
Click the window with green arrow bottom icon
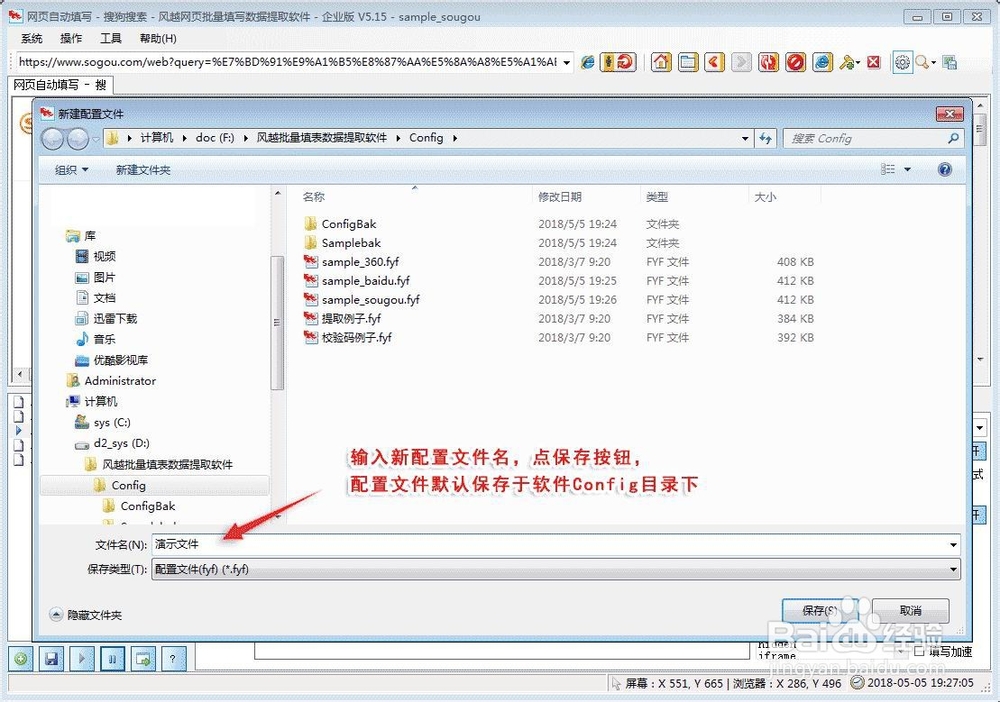pos(143,659)
